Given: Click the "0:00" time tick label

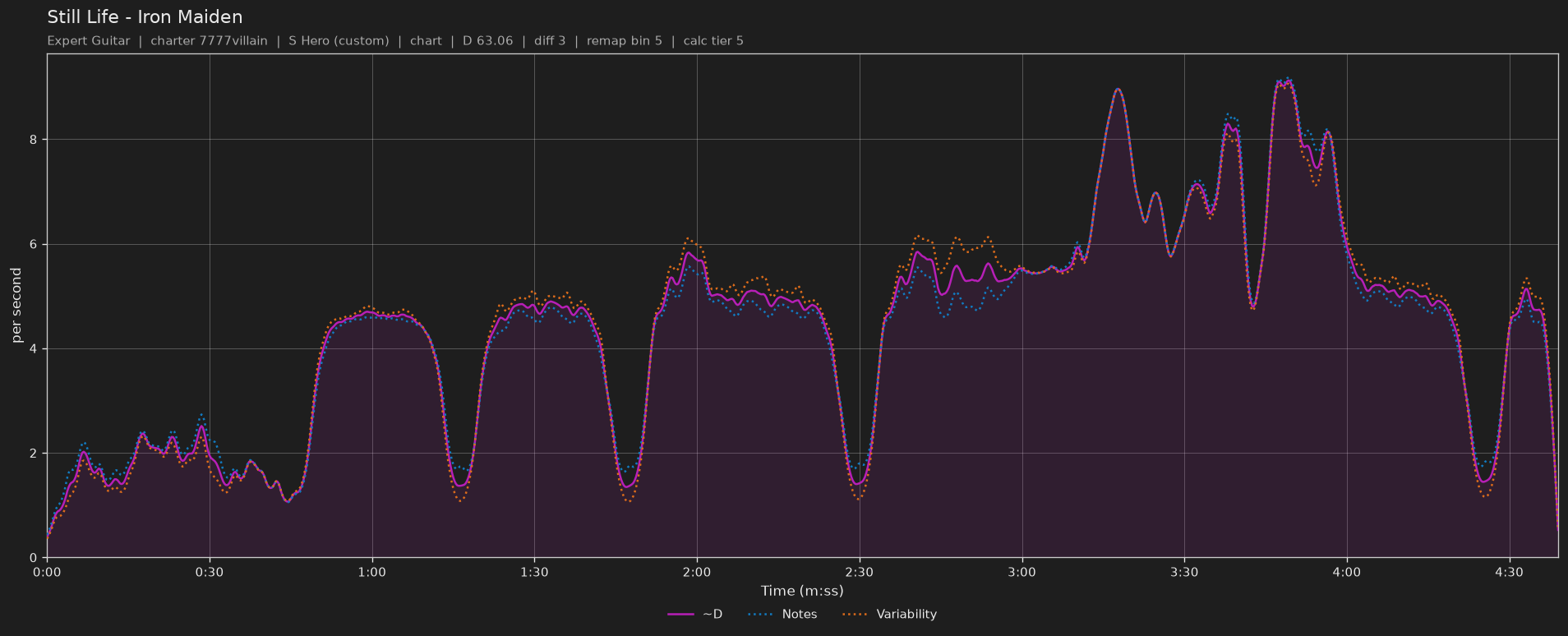Looking at the screenshot, I should click(x=47, y=572).
